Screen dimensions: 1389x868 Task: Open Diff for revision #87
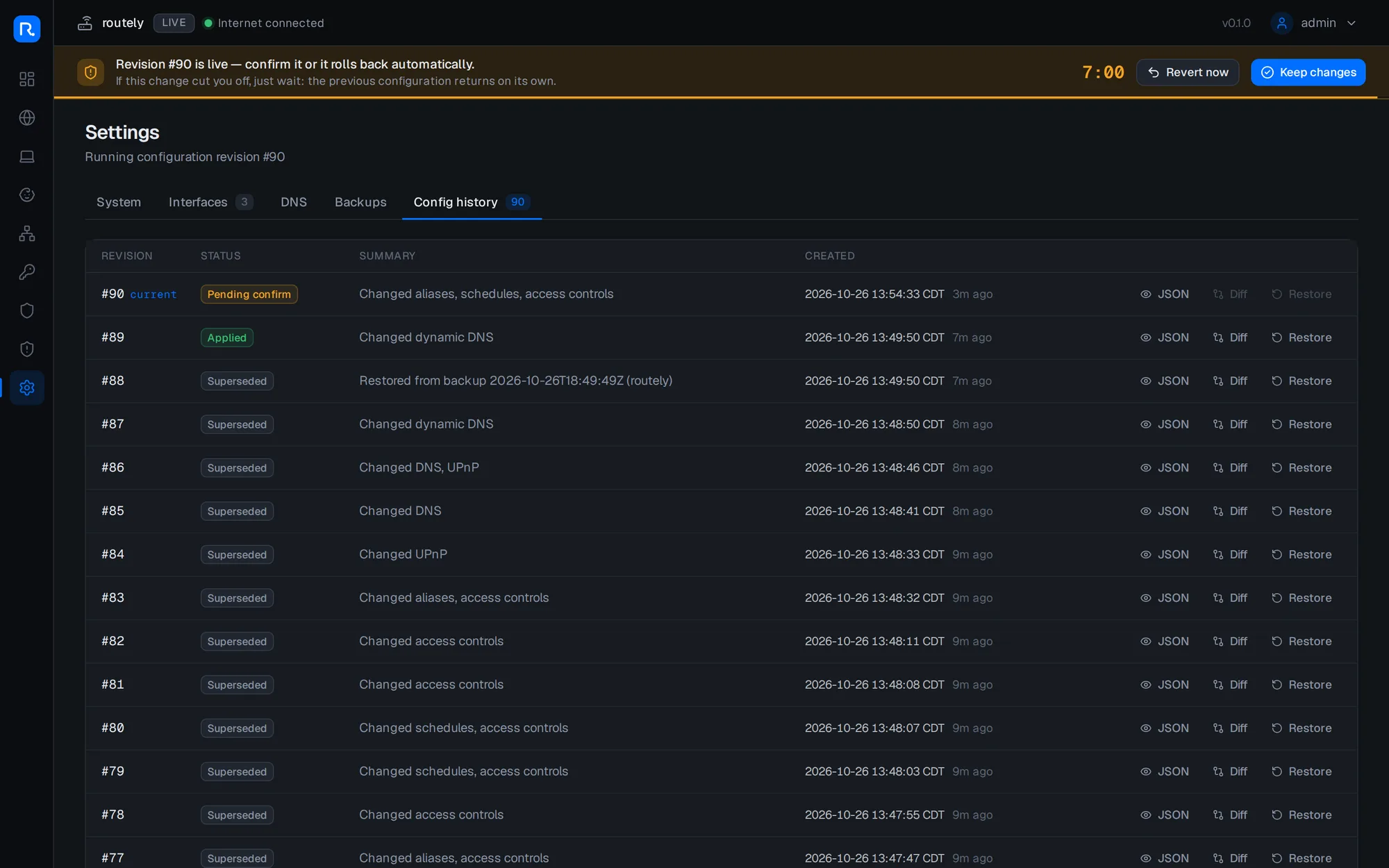1230,424
